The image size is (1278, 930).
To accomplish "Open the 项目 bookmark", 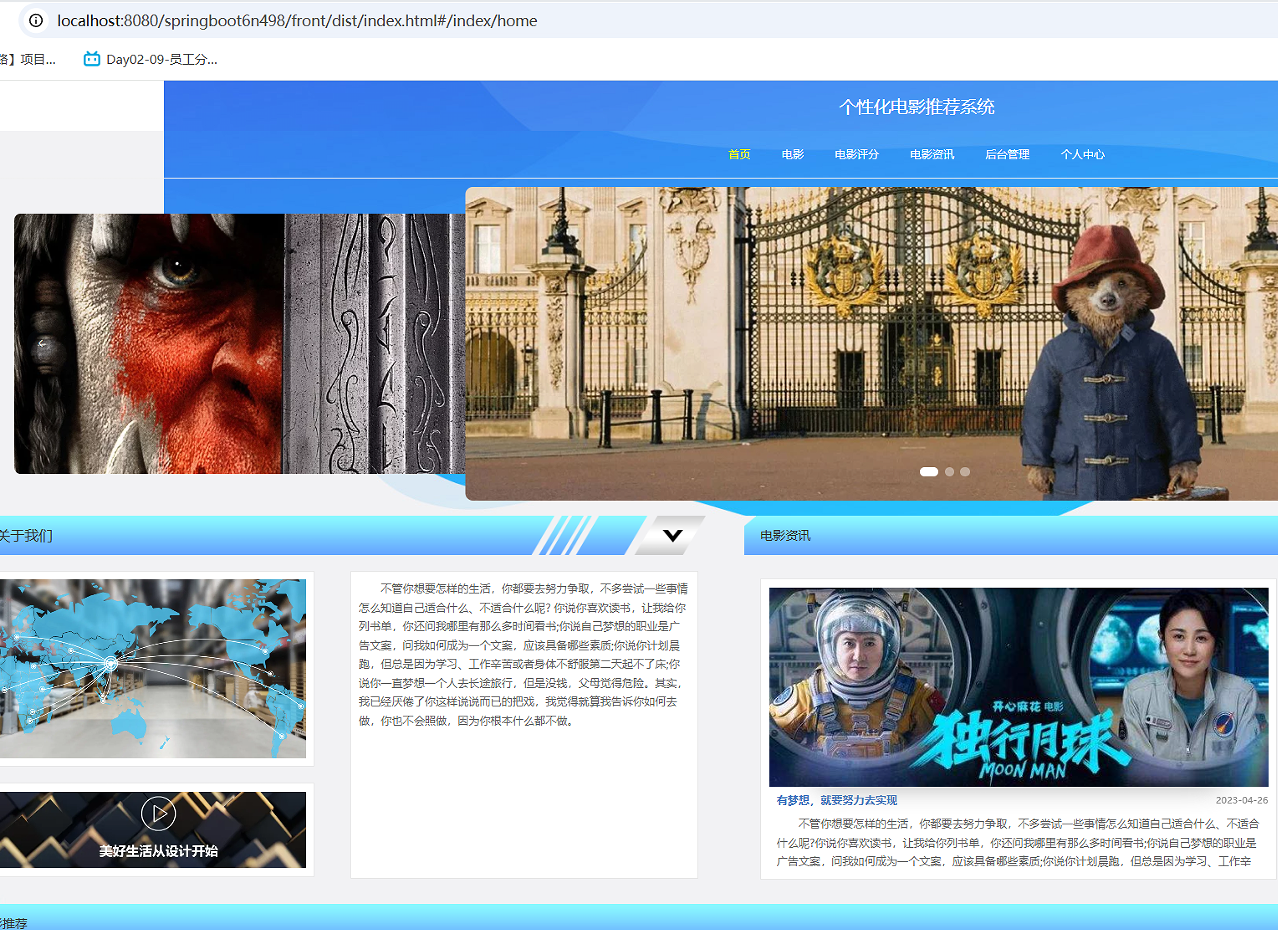I will click(28, 59).
